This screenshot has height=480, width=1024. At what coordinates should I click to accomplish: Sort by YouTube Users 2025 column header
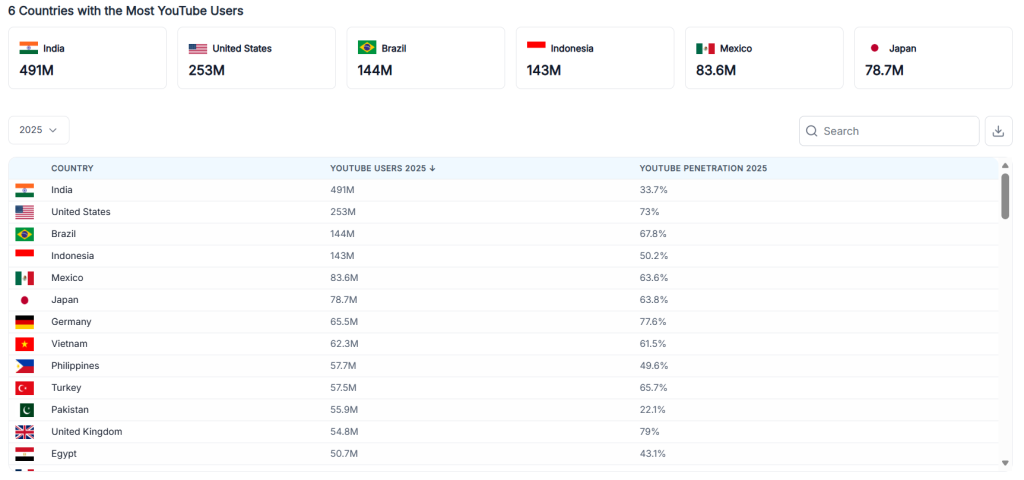coord(382,168)
